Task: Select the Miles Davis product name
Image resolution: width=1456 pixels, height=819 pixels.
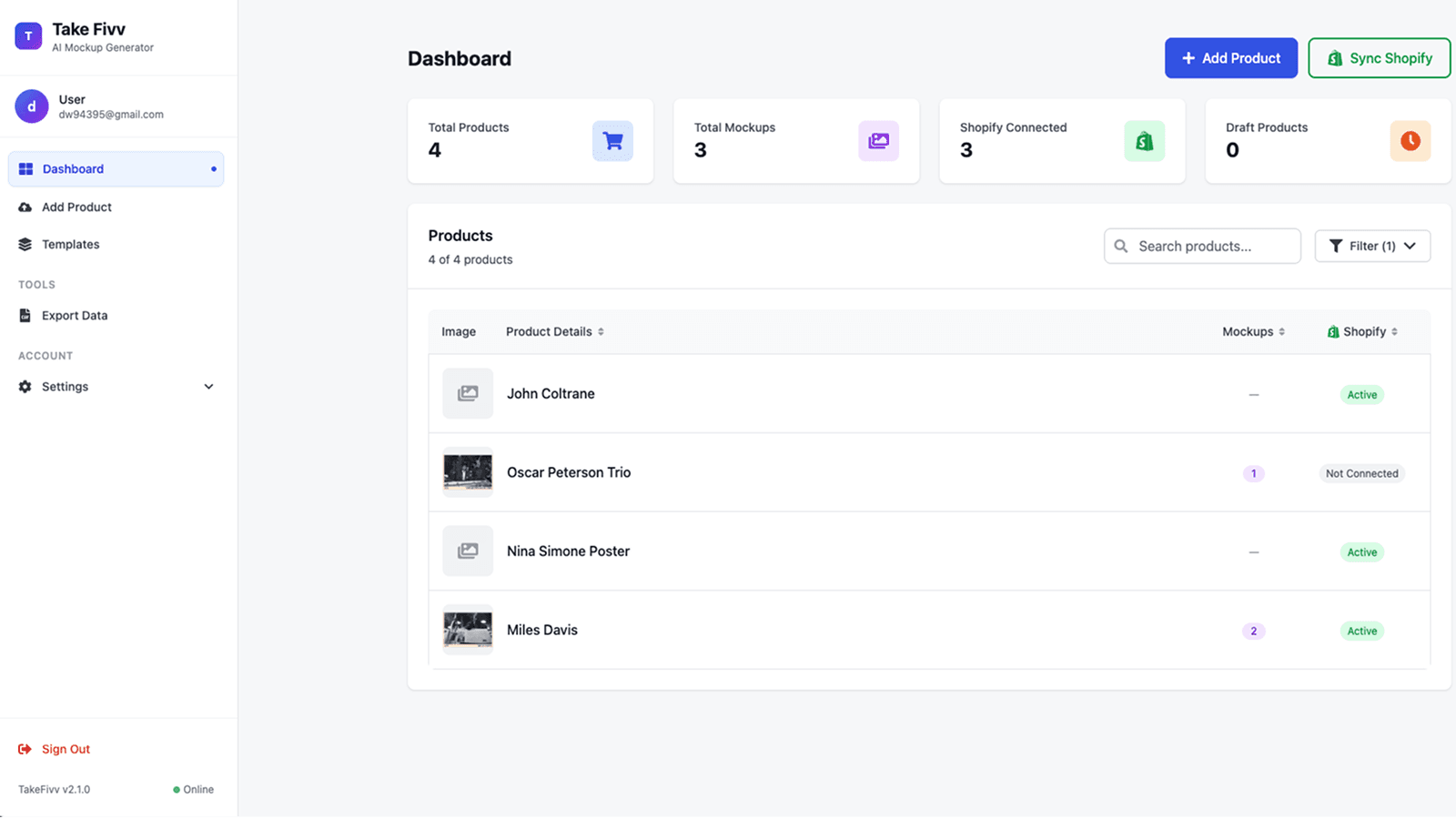Action: 542,630
